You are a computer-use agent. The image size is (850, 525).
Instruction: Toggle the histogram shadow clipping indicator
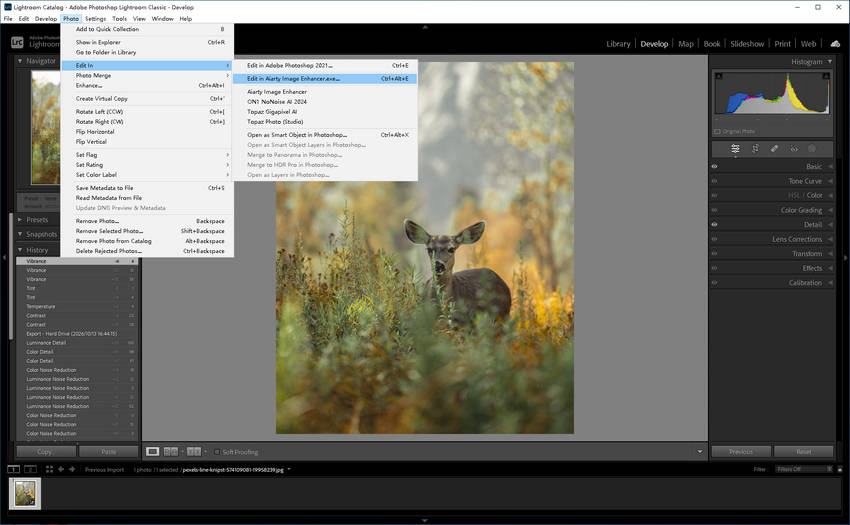tap(718, 76)
